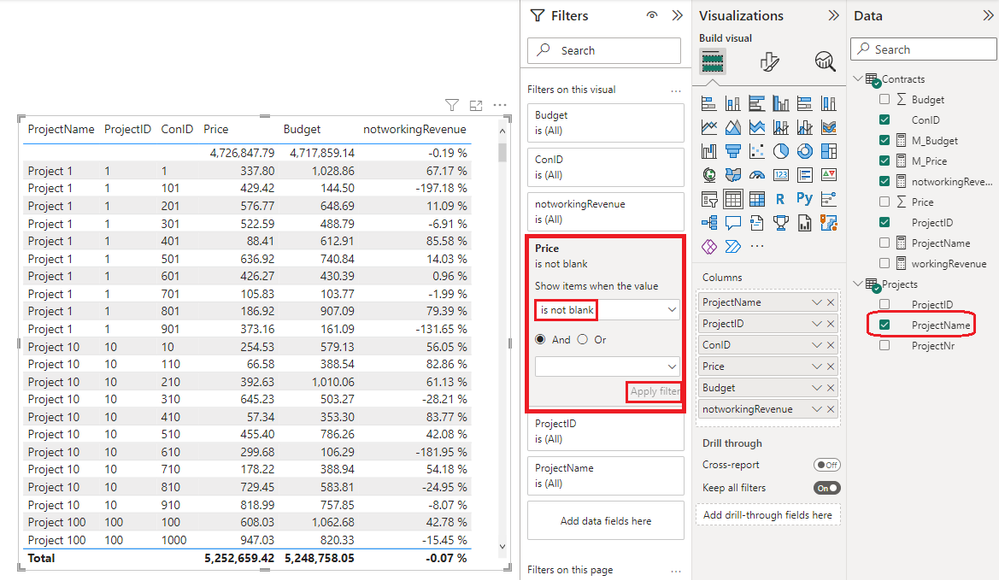Add a Q&A visual

tap(733, 222)
